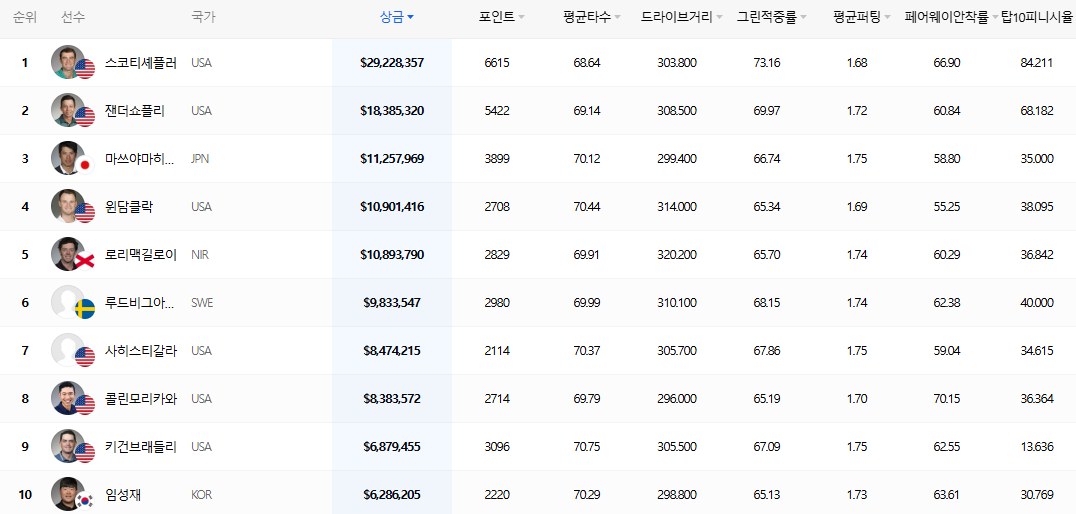The height and width of the screenshot is (514, 1076).
Task: Click points value 3096
Action: point(497,447)
